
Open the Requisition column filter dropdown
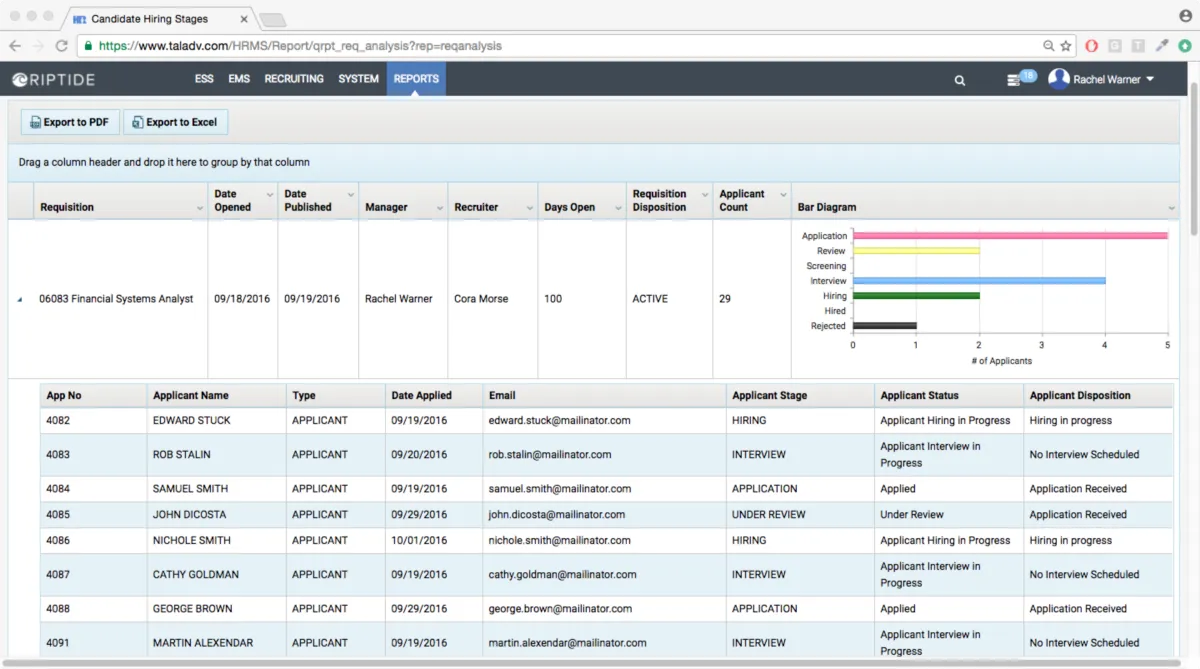(x=200, y=208)
